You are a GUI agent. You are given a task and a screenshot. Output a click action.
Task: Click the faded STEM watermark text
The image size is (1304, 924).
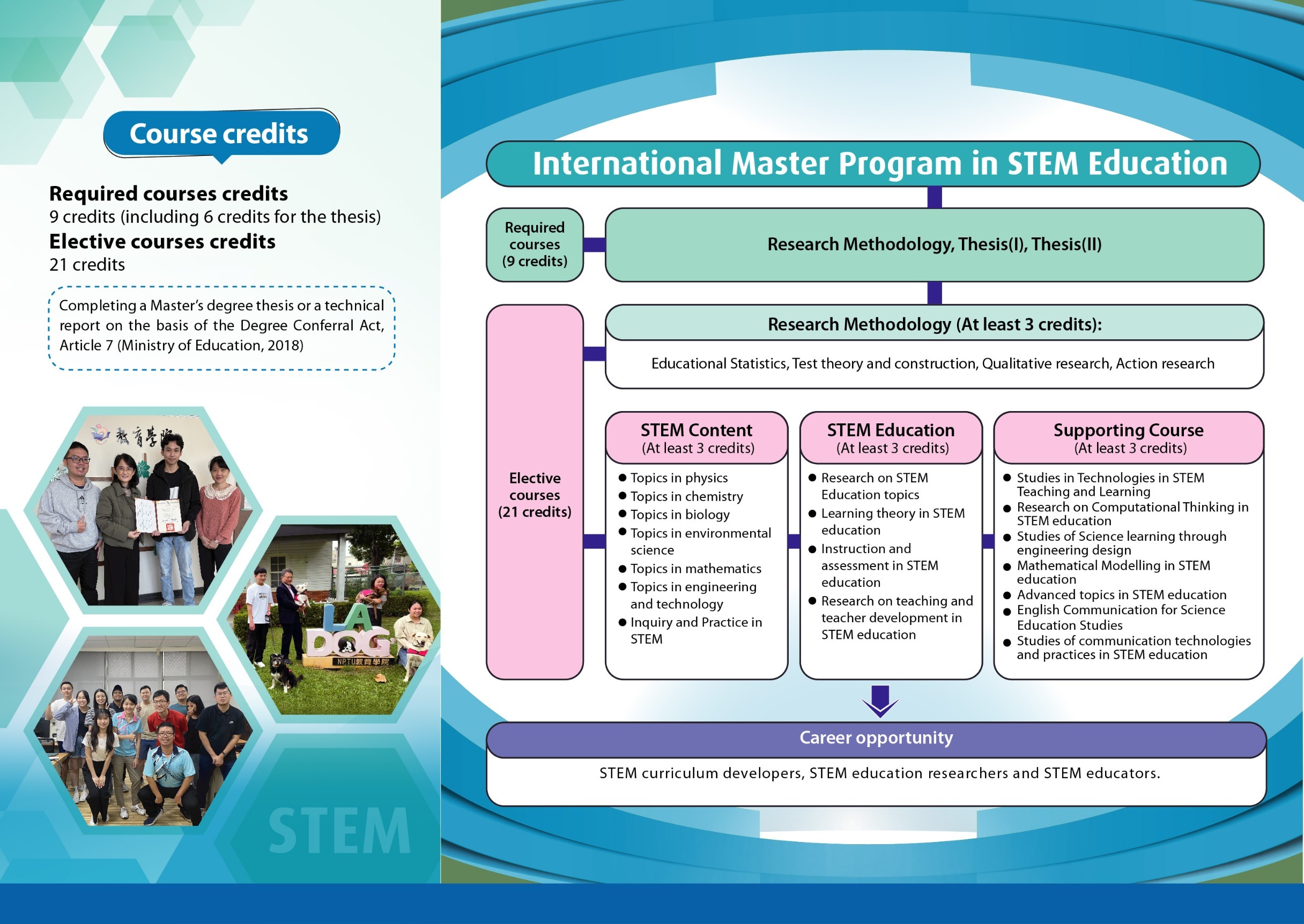point(339,831)
